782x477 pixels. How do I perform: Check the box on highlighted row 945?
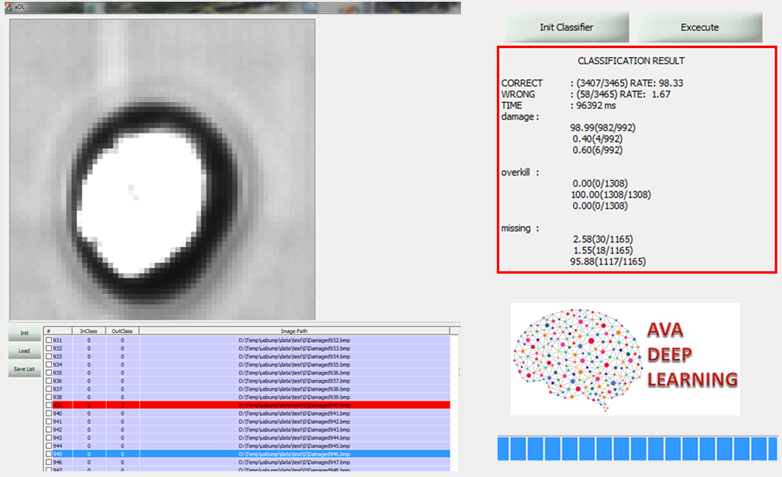pyautogui.click(x=49, y=454)
